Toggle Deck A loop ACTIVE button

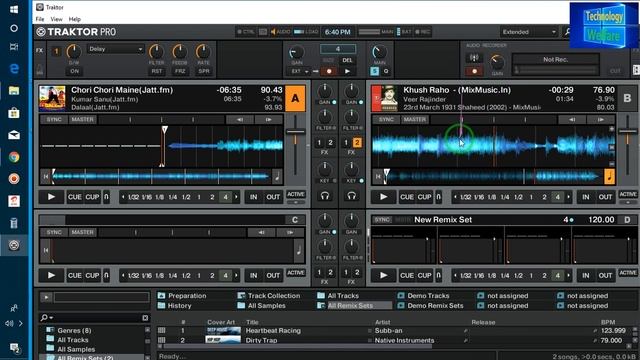(296, 194)
